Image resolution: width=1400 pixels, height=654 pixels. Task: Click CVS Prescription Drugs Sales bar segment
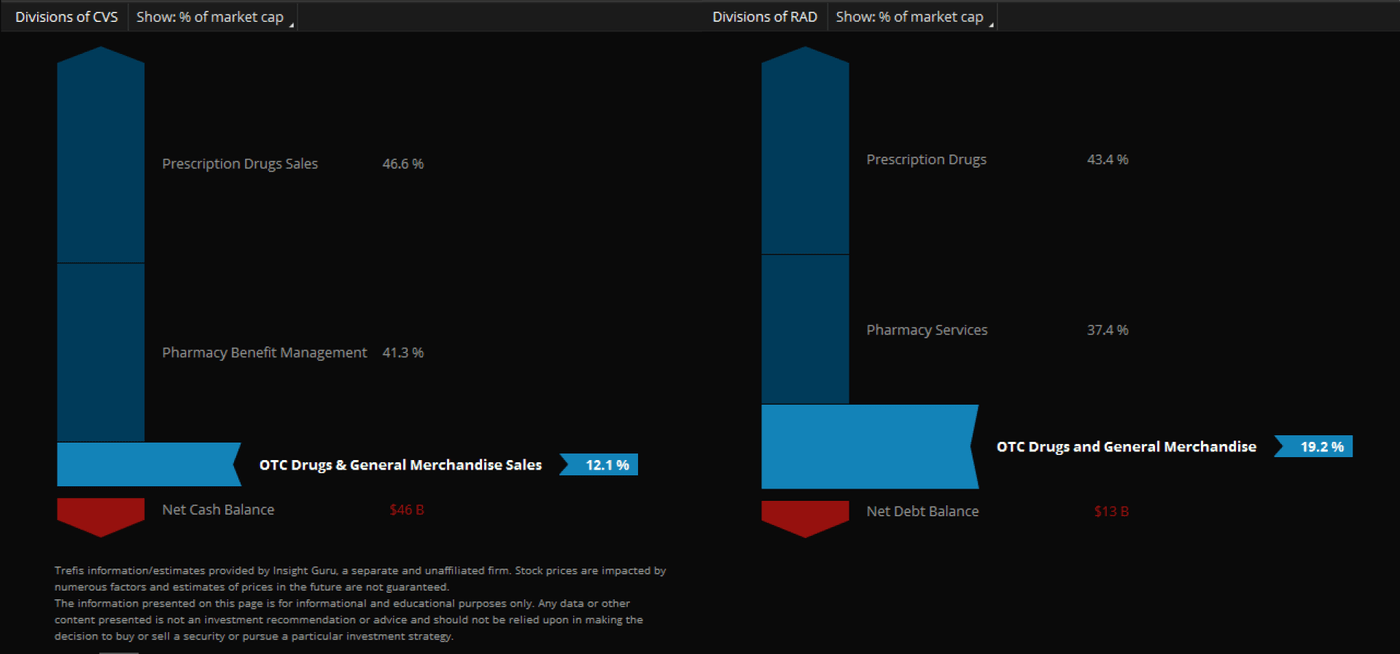pyautogui.click(x=101, y=155)
